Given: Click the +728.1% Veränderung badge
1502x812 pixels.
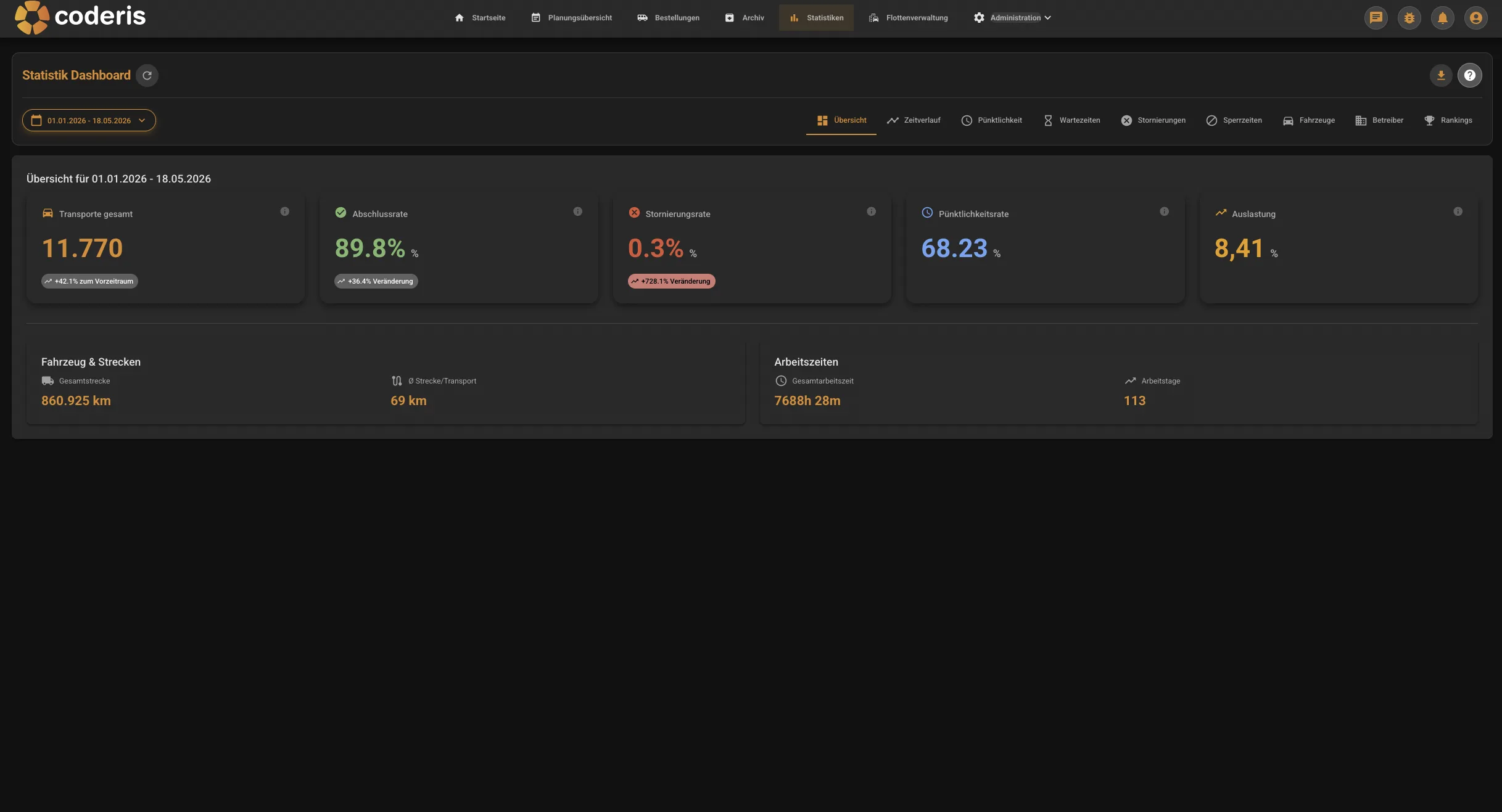Looking at the screenshot, I should pos(672,281).
